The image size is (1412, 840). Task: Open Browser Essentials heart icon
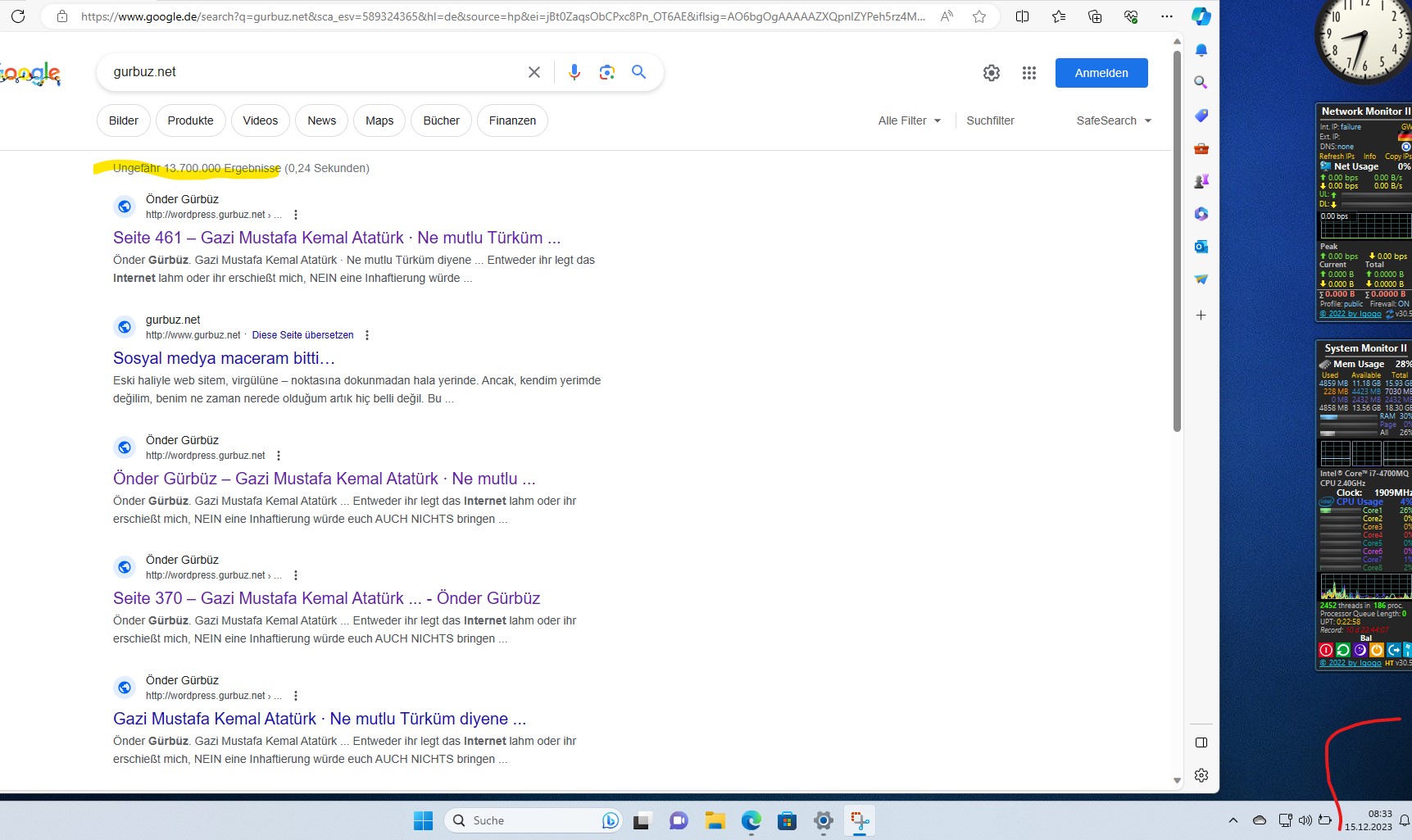(1131, 16)
